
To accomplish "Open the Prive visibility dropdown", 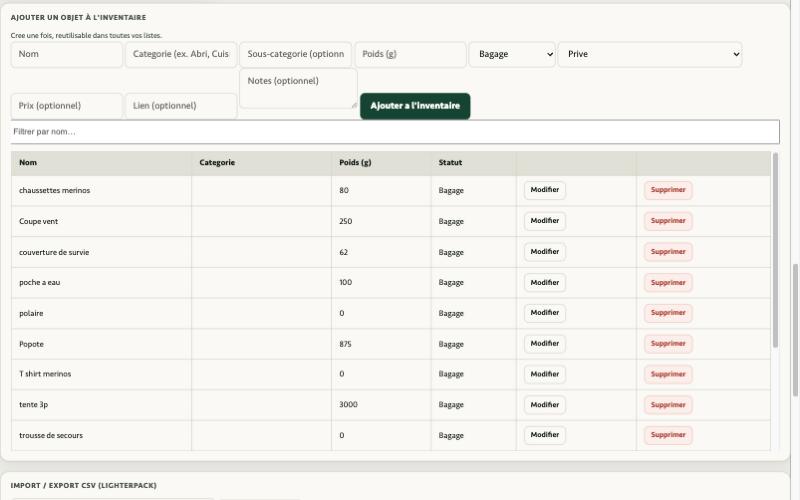I will pos(649,55).
